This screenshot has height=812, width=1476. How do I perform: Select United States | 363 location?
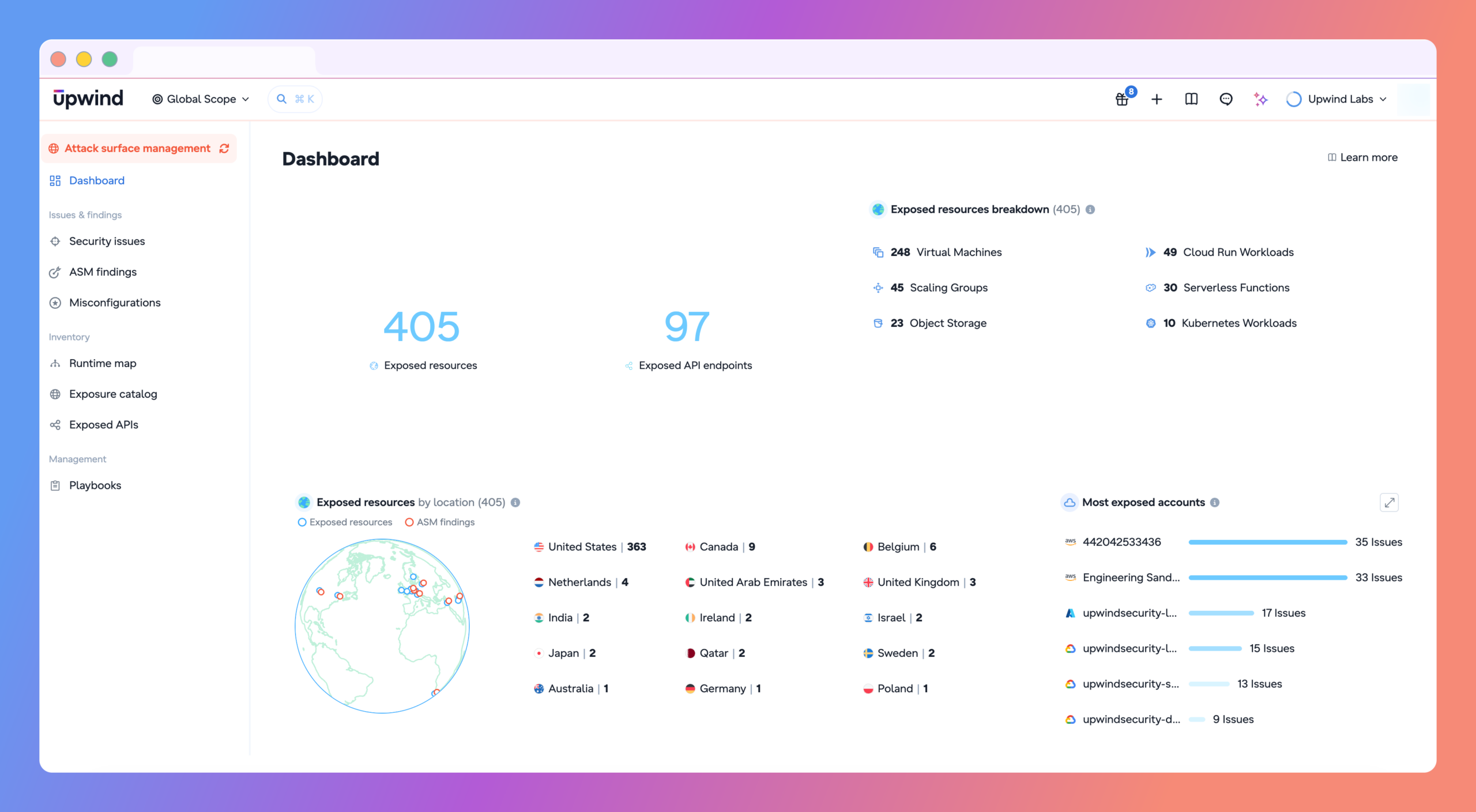tap(590, 547)
